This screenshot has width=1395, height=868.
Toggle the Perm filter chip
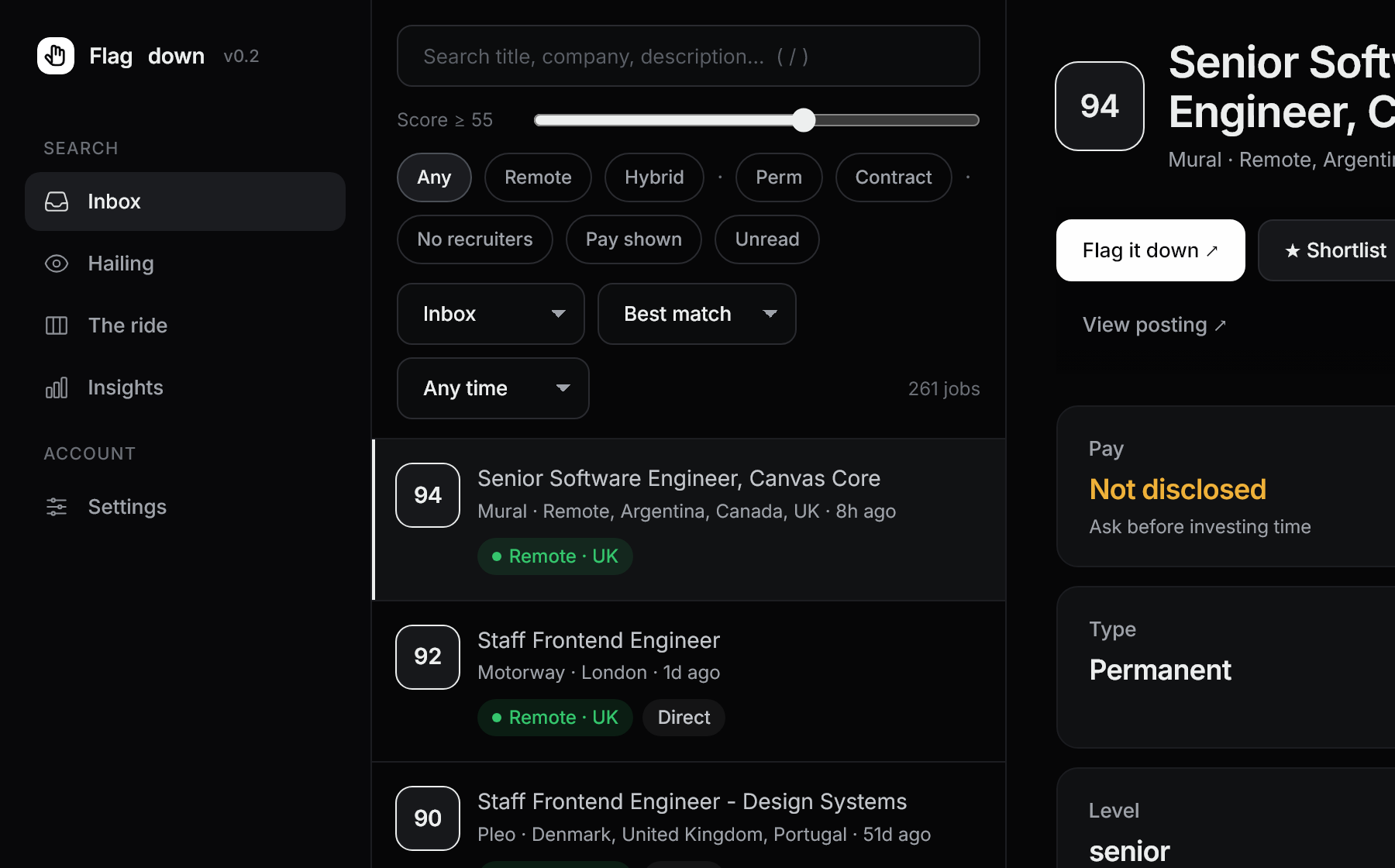pos(779,177)
